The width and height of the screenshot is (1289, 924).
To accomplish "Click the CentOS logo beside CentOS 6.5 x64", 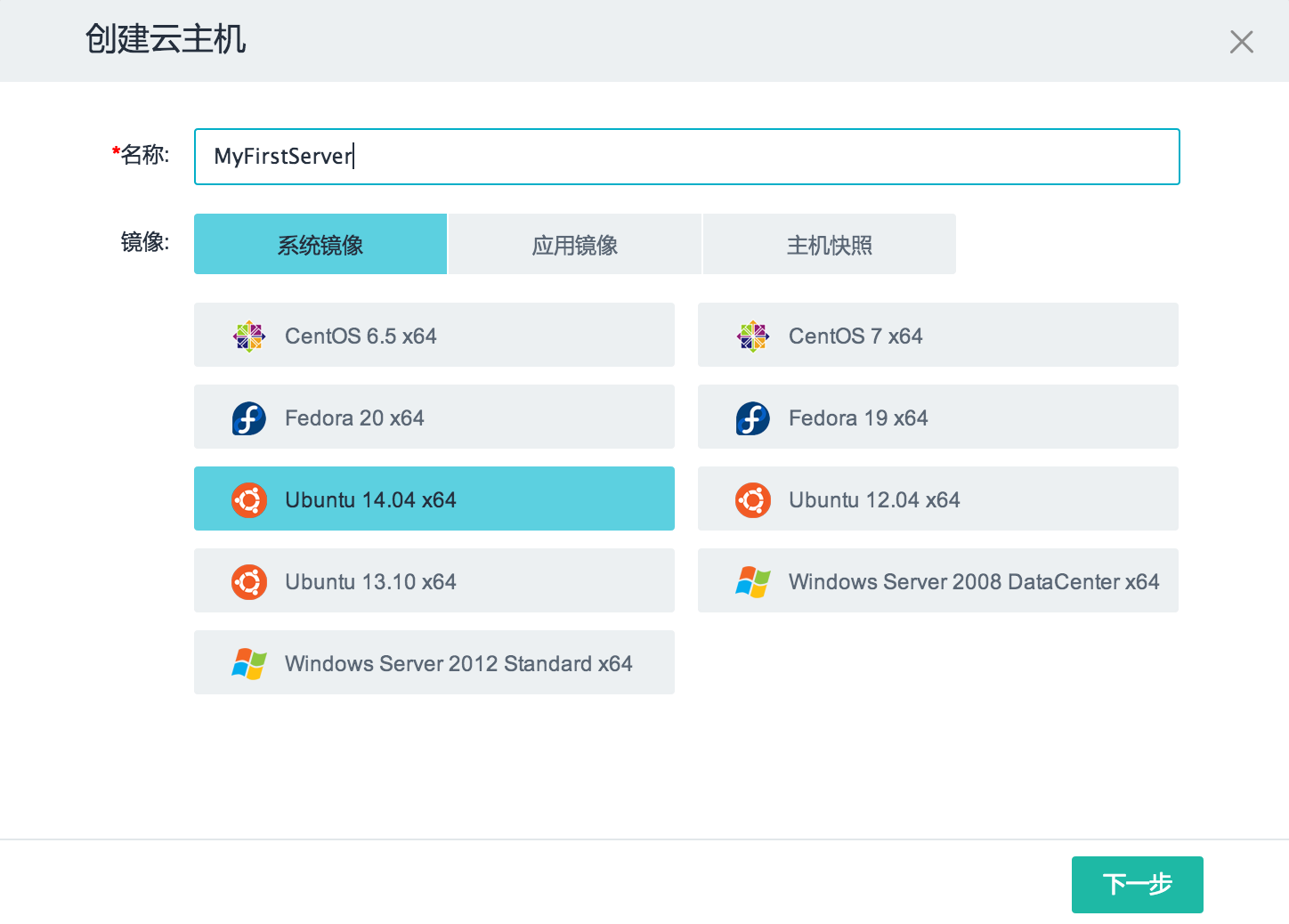I will pyautogui.click(x=249, y=336).
